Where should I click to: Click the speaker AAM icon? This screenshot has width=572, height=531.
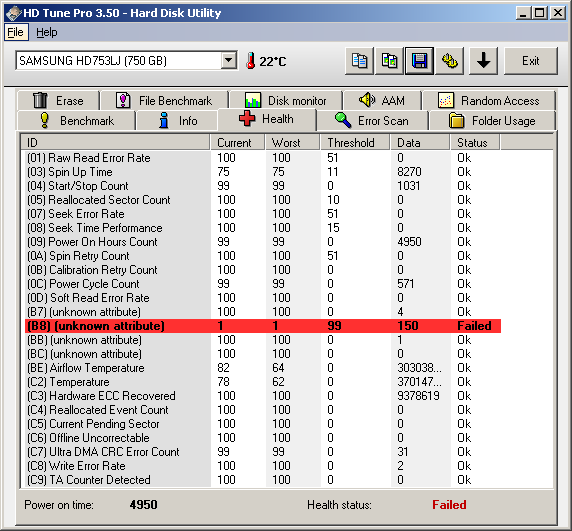tap(367, 100)
